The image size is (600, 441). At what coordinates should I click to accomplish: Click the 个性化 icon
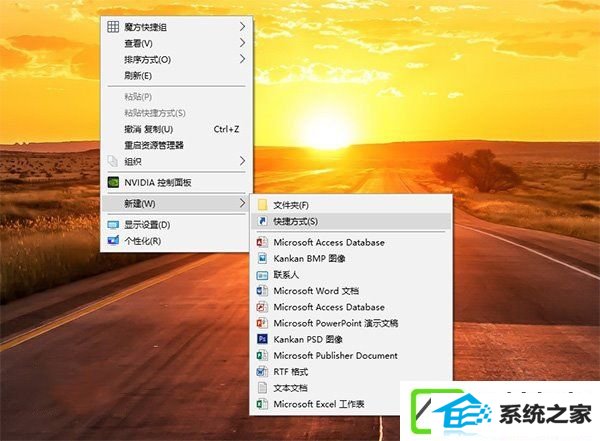pyautogui.click(x=113, y=240)
